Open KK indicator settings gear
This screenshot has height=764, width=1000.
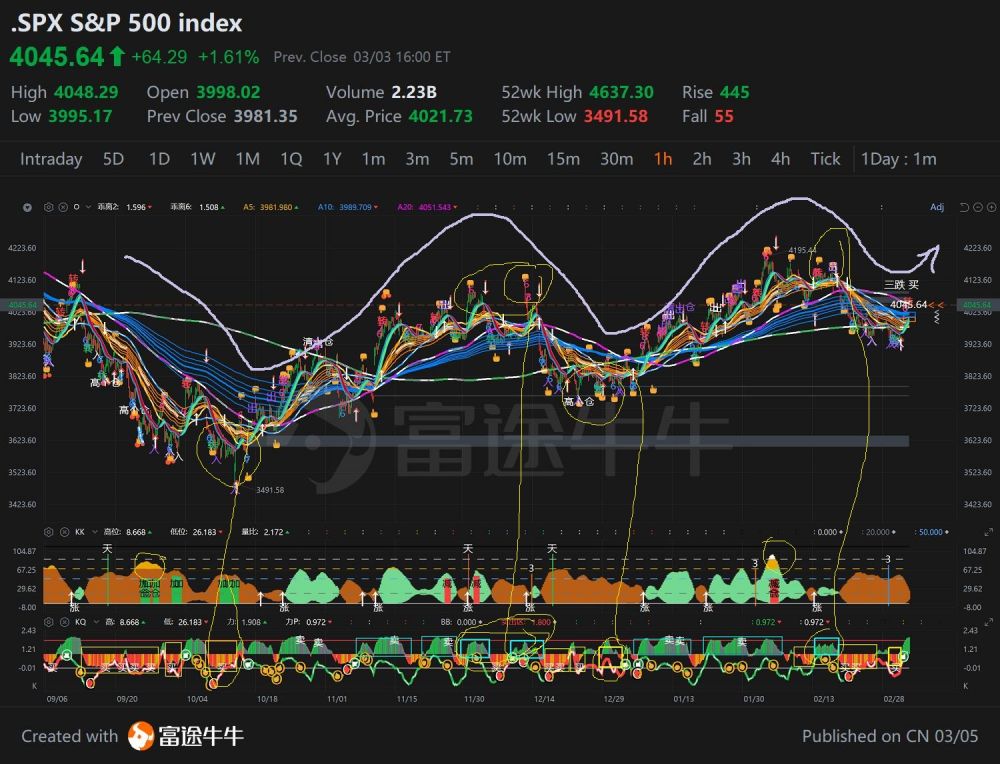pyautogui.click(x=48, y=532)
